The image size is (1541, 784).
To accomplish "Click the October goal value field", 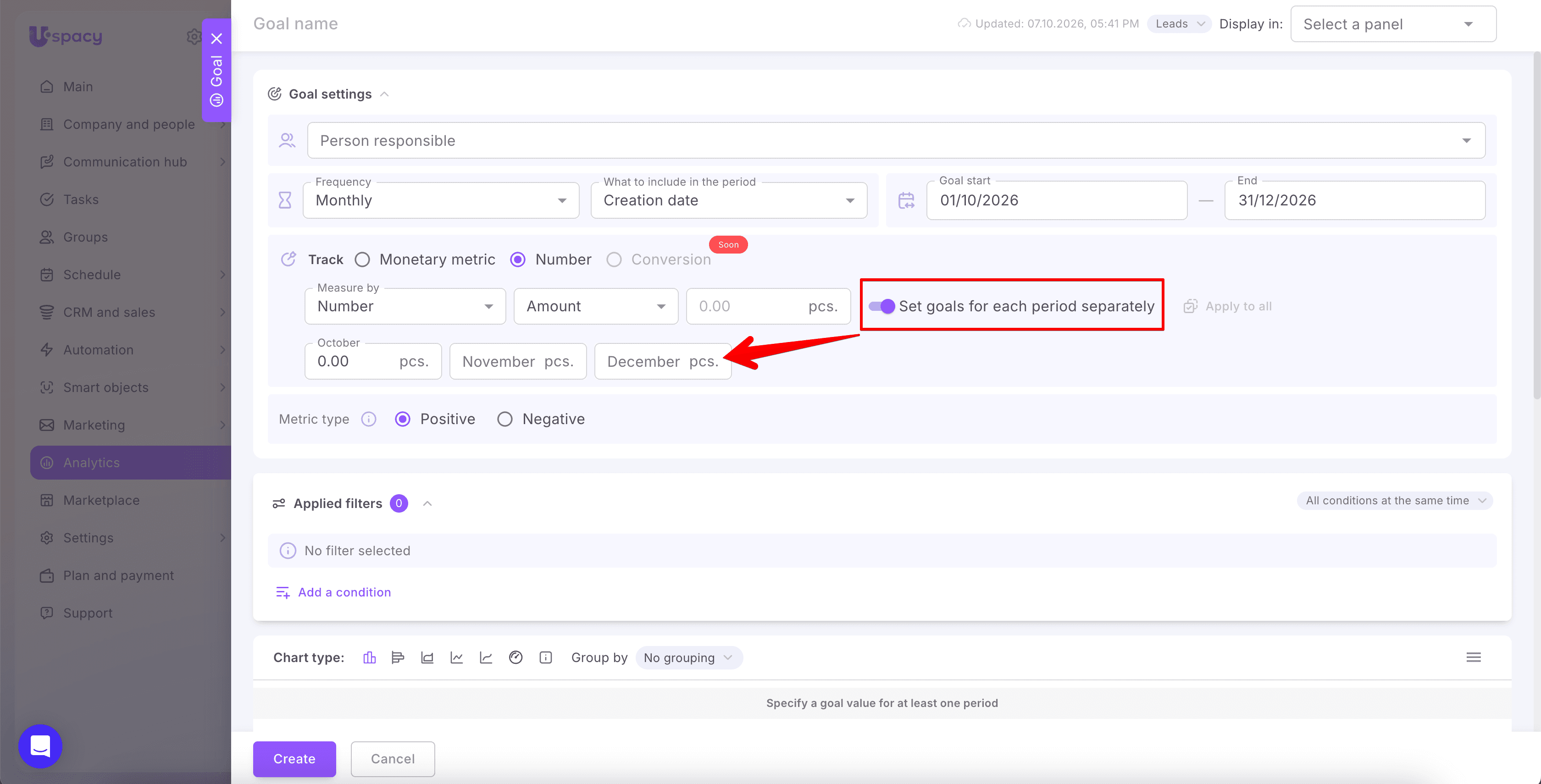I will pyautogui.click(x=373, y=361).
